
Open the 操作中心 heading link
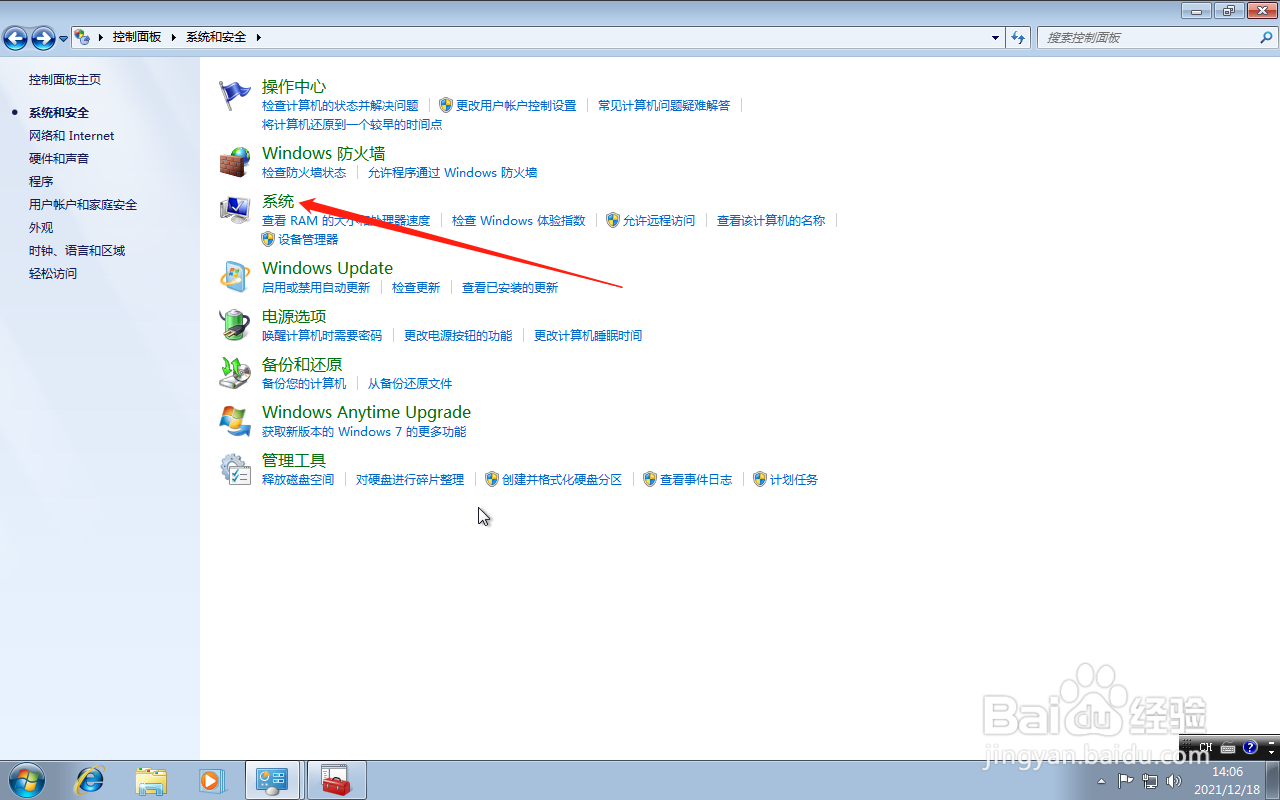294,86
